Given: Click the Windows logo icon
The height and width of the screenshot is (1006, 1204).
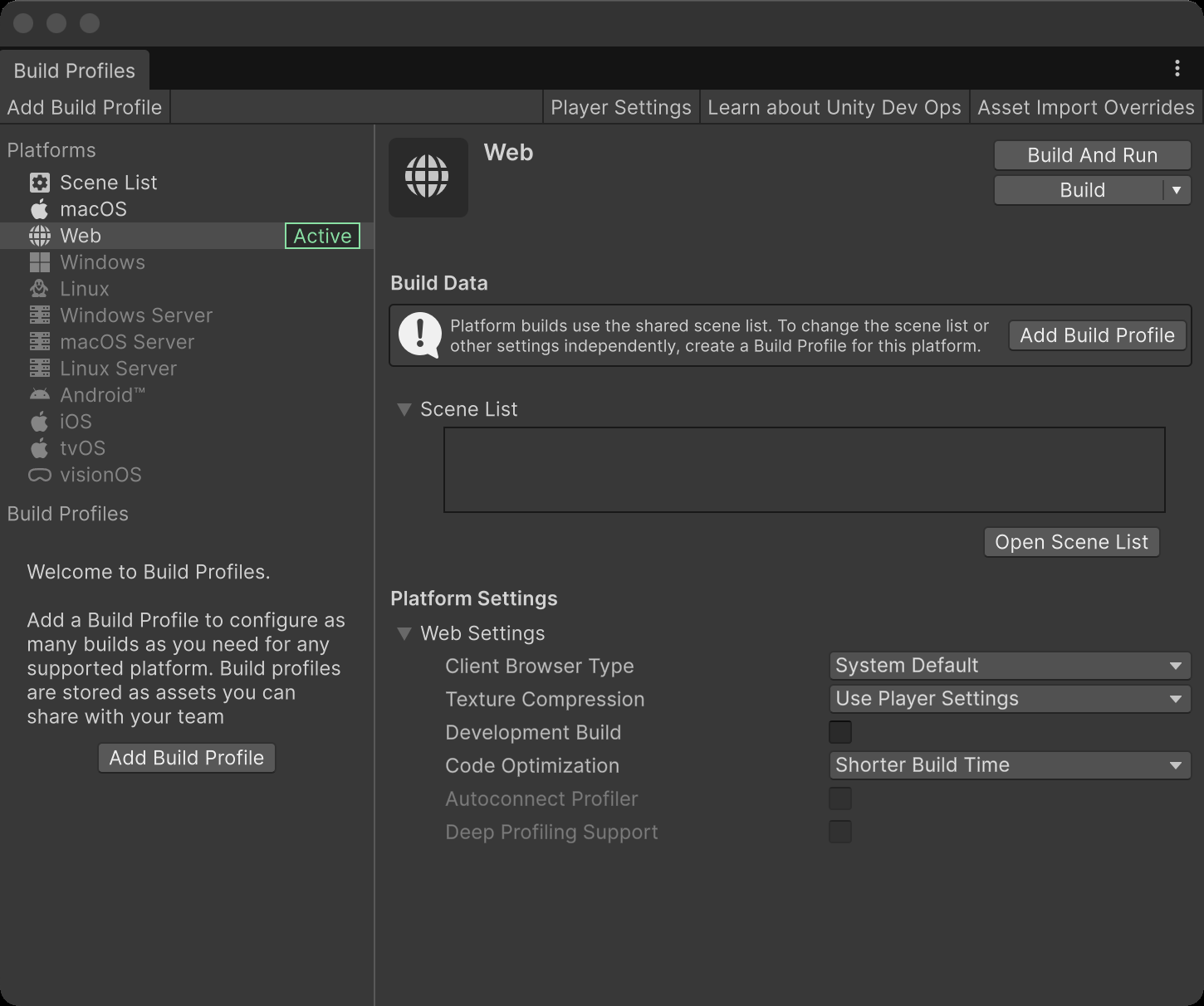Looking at the screenshot, I should tap(39, 262).
